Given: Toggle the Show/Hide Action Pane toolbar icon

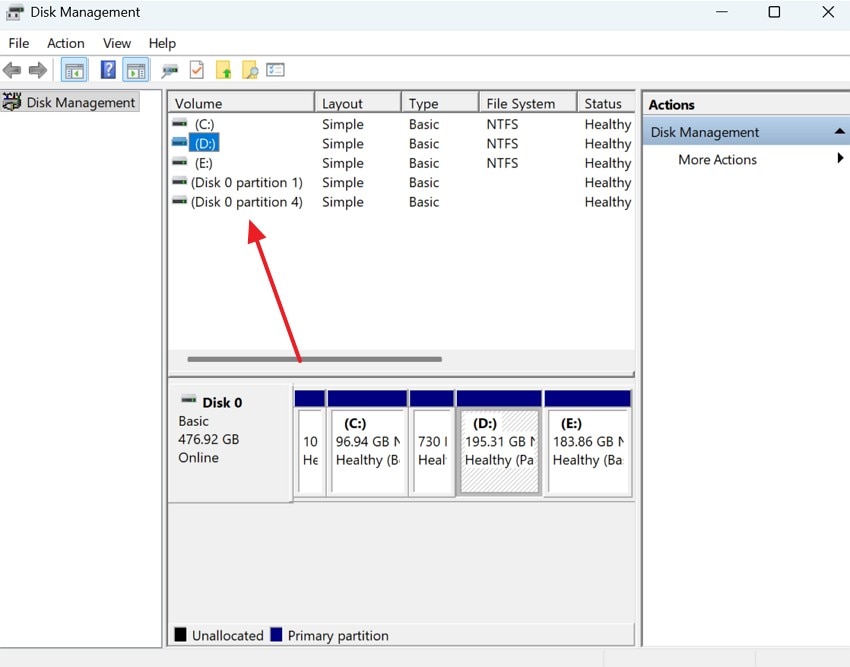Looking at the screenshot, I should click(x=135, y=70).
